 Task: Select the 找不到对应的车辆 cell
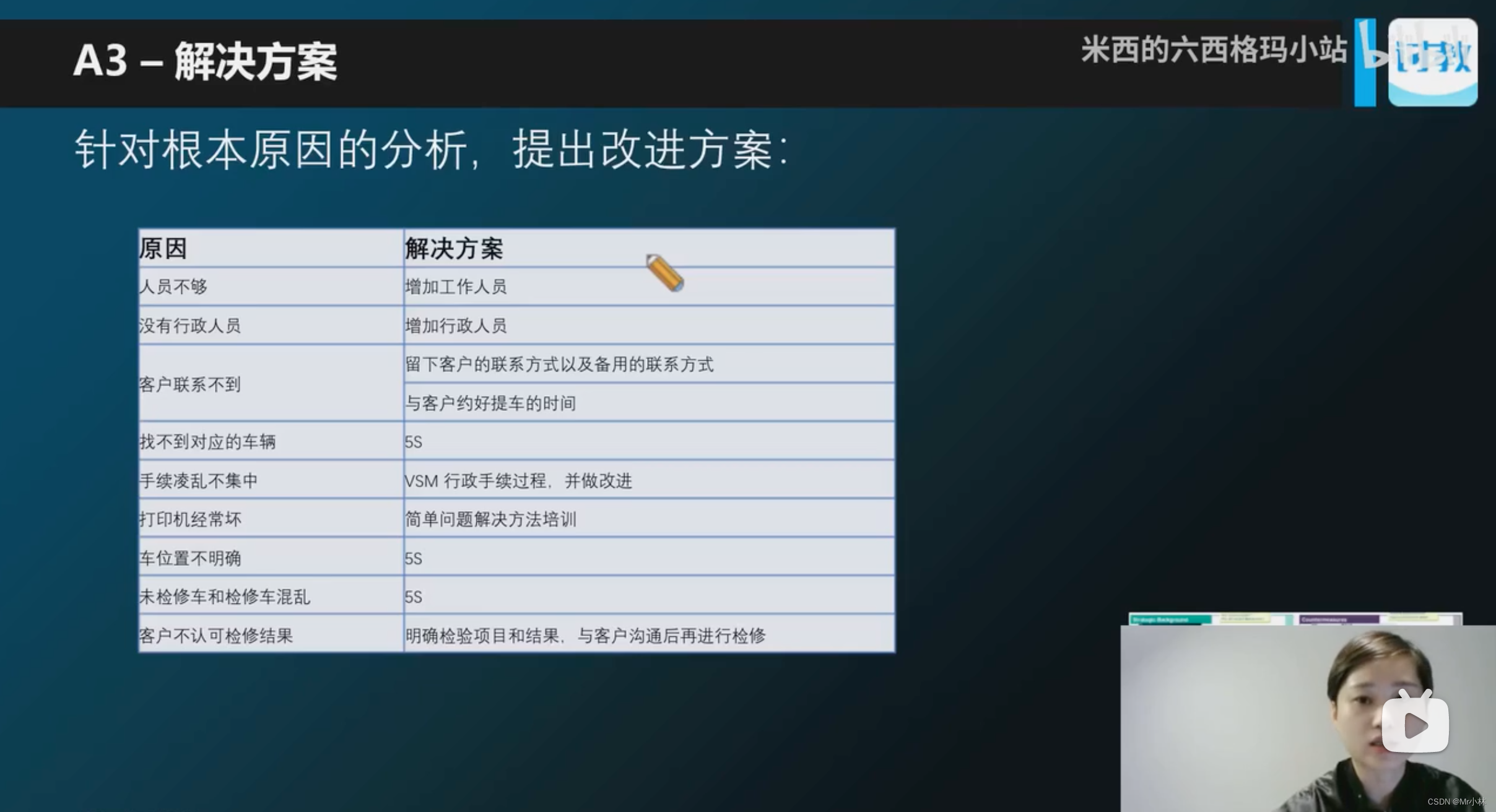[207, 442]
